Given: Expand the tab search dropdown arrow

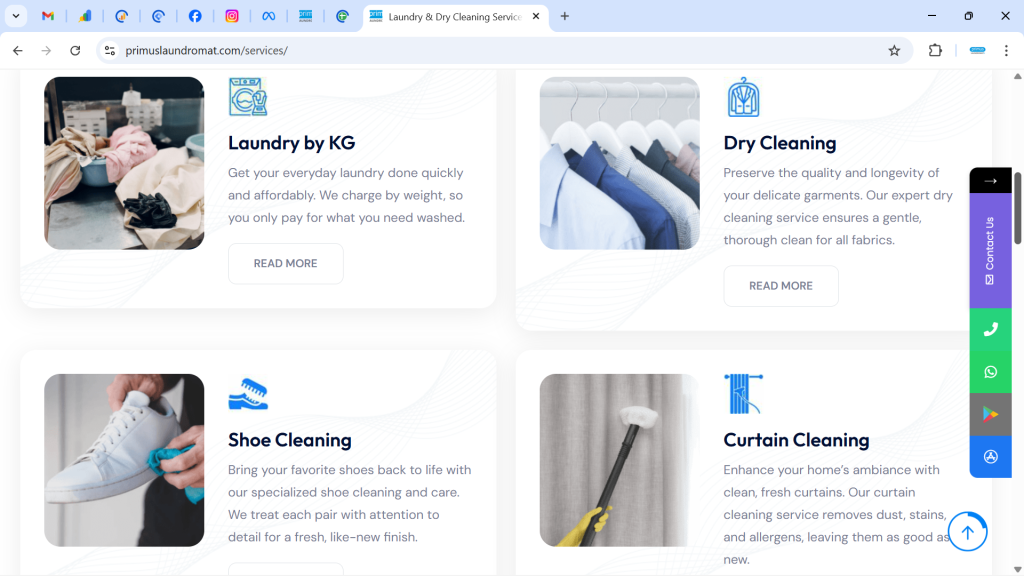Looking at the screenshot, I should (17, 16).
